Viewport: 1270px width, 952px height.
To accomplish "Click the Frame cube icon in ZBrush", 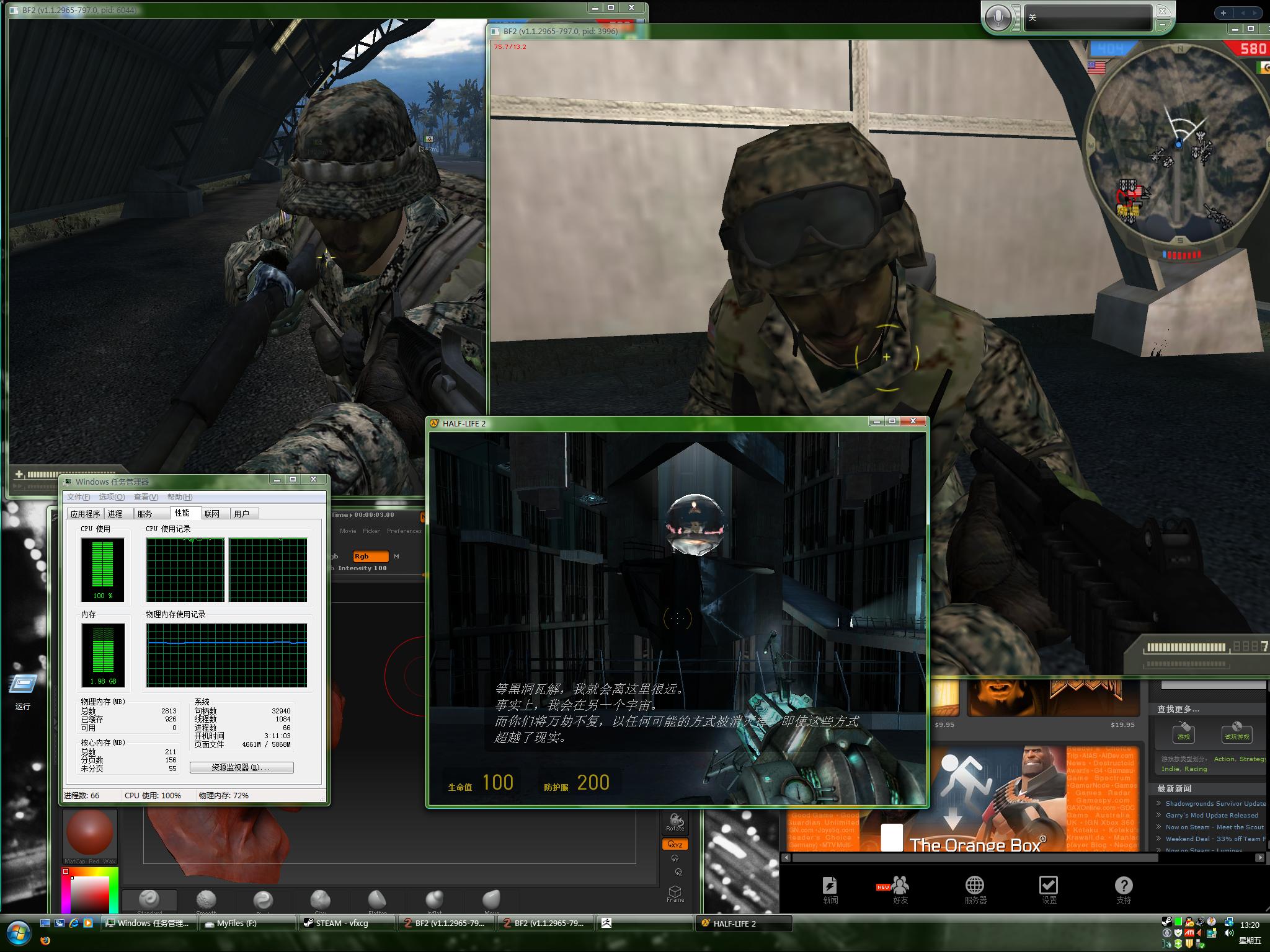I will click(675, 893).
